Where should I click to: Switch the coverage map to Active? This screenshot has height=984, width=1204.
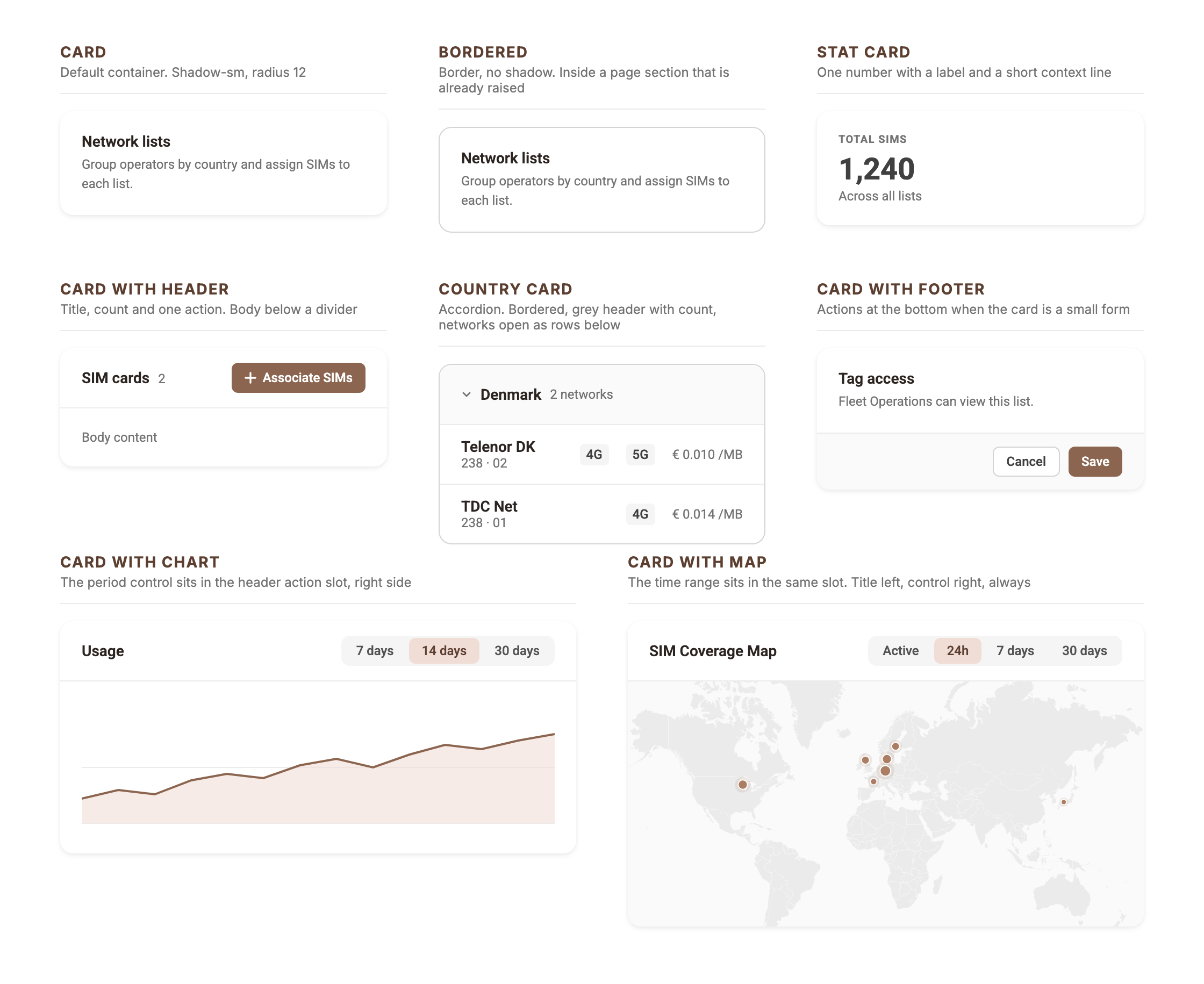900,651
